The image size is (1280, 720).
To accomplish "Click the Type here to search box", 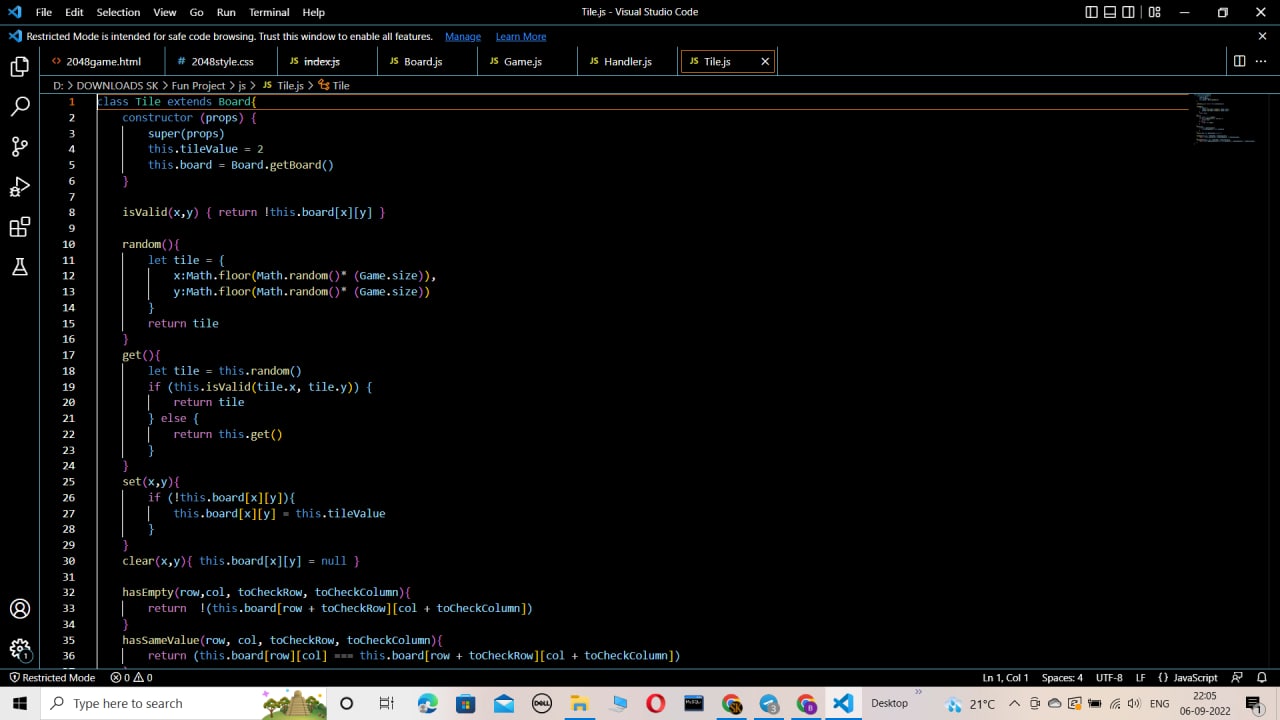I will [185, 703].
